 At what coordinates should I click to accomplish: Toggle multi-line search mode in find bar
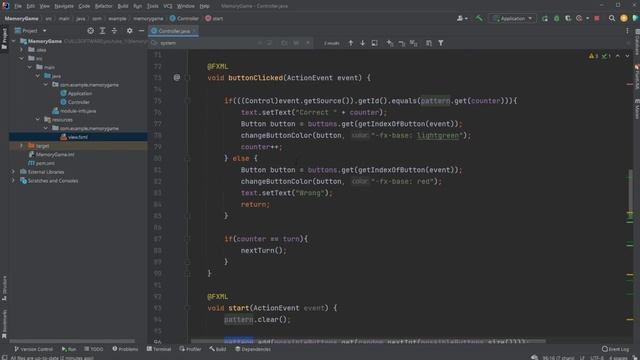pyautogui.click(x=269, y=43)
